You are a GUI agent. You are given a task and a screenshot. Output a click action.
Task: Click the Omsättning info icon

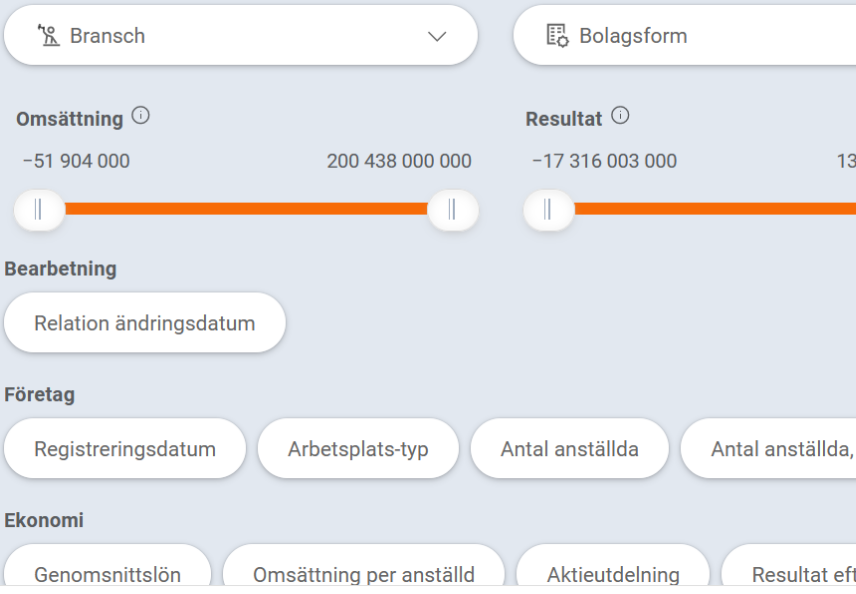pos(141,117)
